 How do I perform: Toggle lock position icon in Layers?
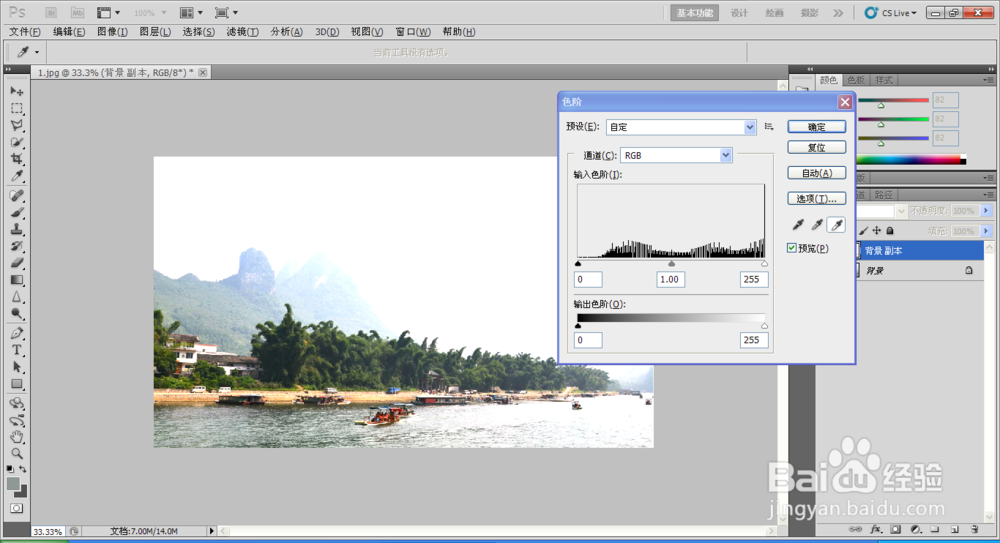point(877,231)
